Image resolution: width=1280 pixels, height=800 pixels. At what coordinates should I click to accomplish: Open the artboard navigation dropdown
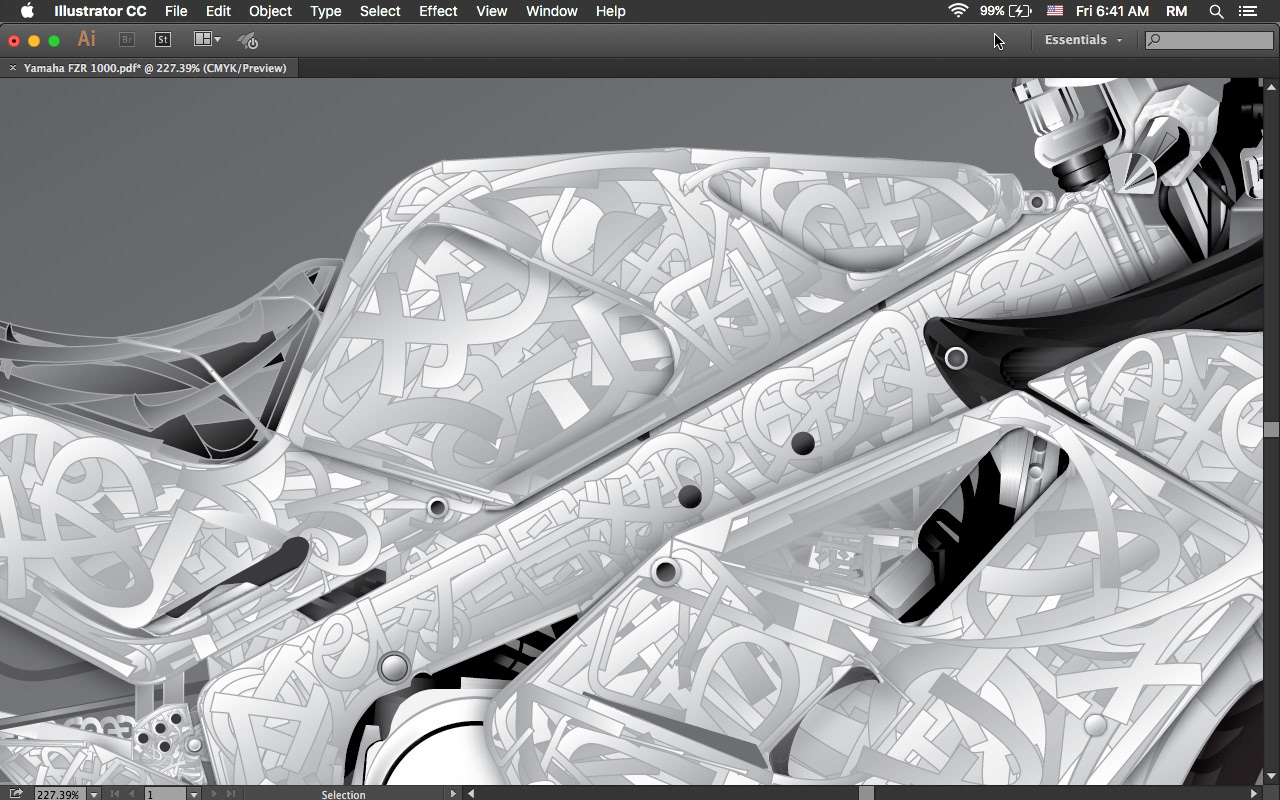(x=194, y=794)
